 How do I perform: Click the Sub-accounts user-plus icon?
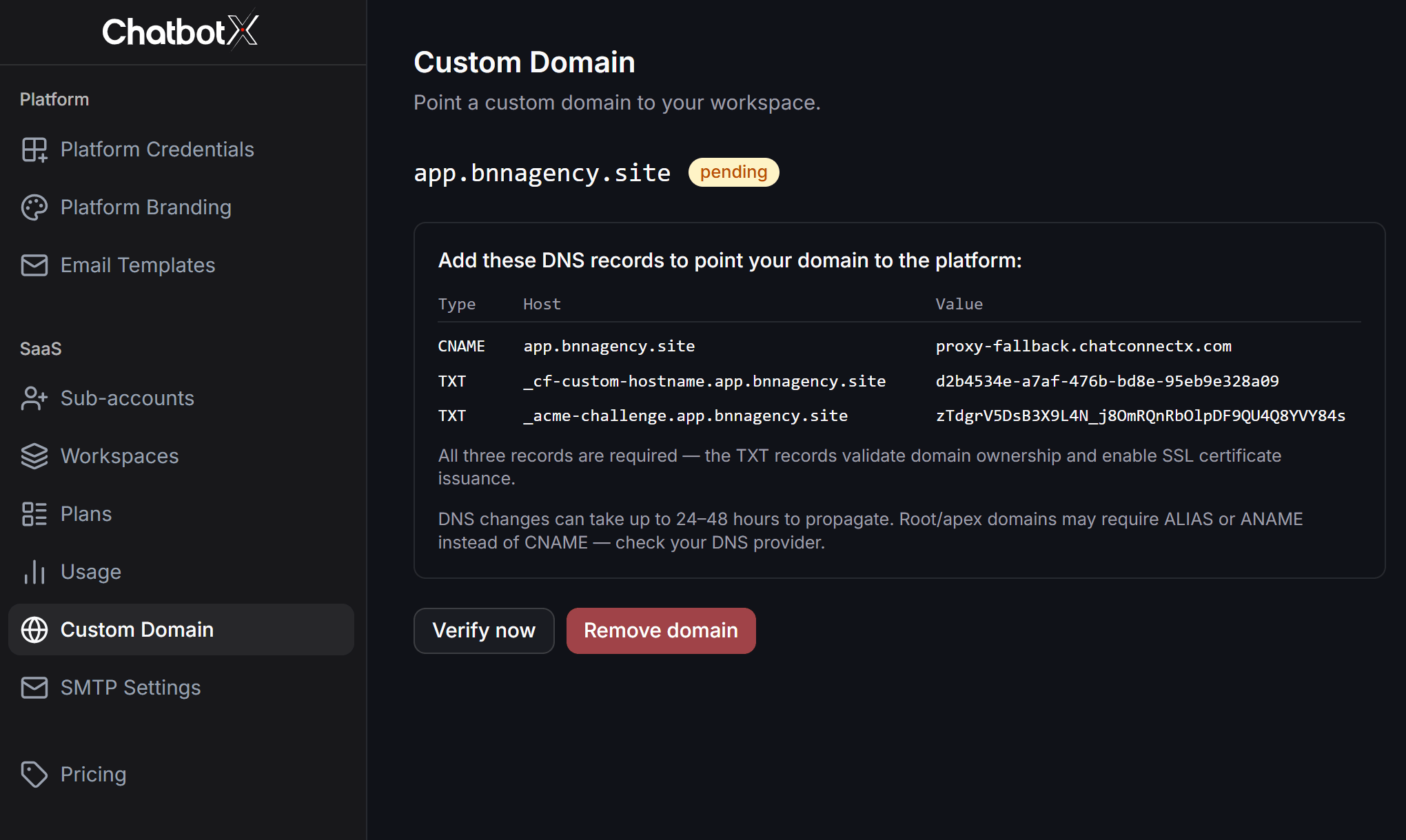(34, 398)
